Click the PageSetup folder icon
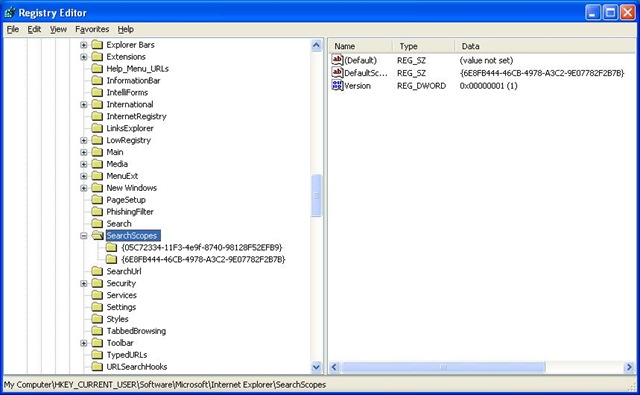This screenshot has width=640, height=395. point(97,200)
